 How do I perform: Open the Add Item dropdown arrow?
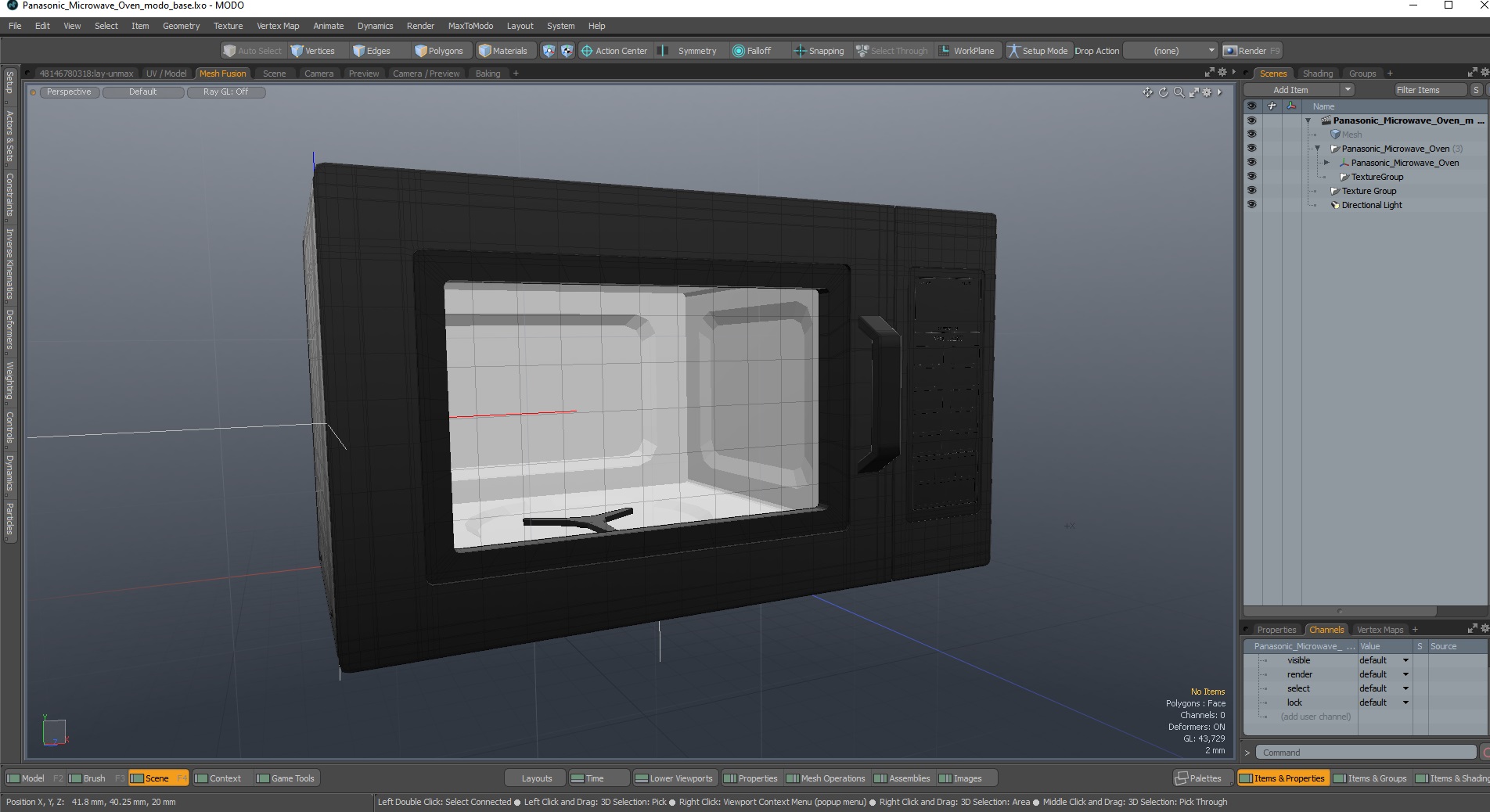pyautogui.click(x=1348, y=90)
